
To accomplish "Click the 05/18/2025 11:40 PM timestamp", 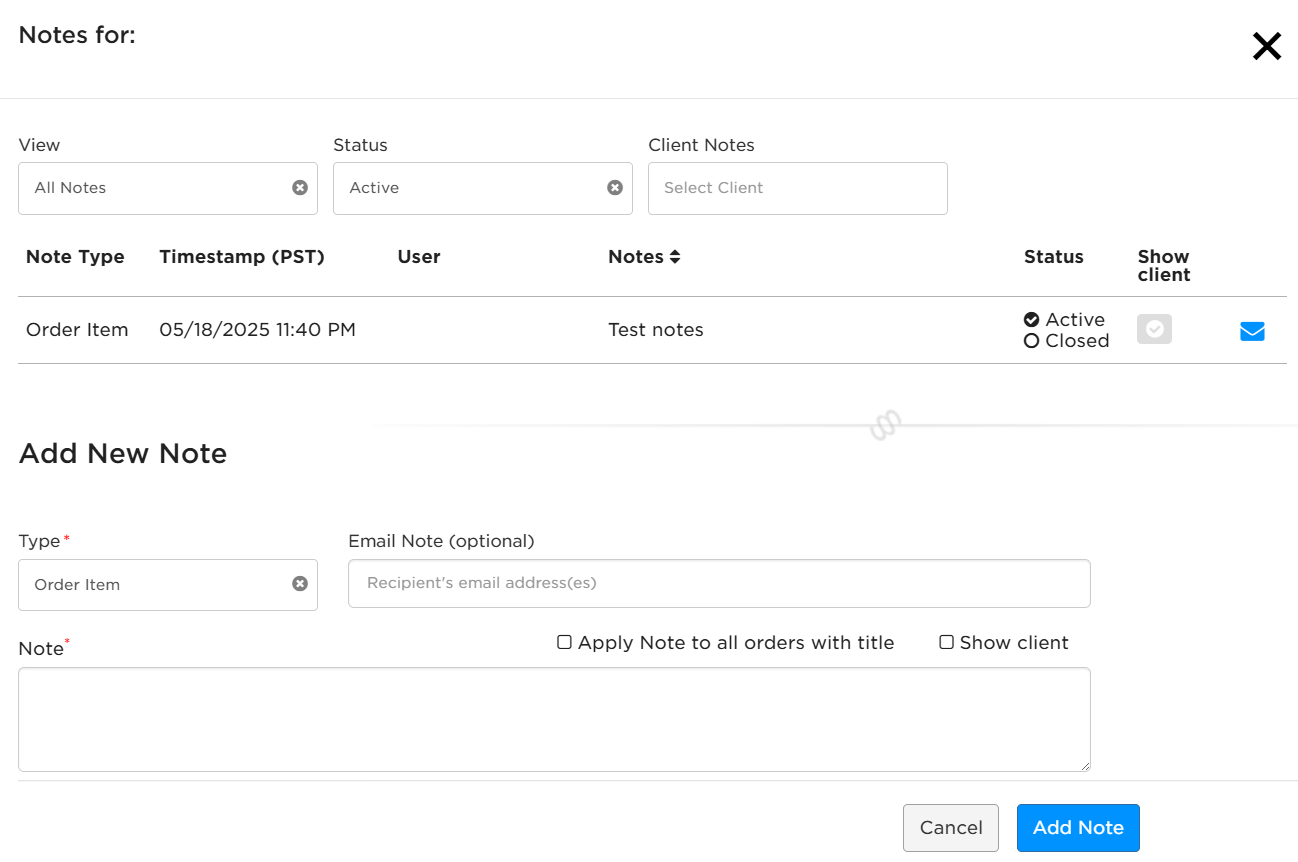I will (x=257, y=330).
